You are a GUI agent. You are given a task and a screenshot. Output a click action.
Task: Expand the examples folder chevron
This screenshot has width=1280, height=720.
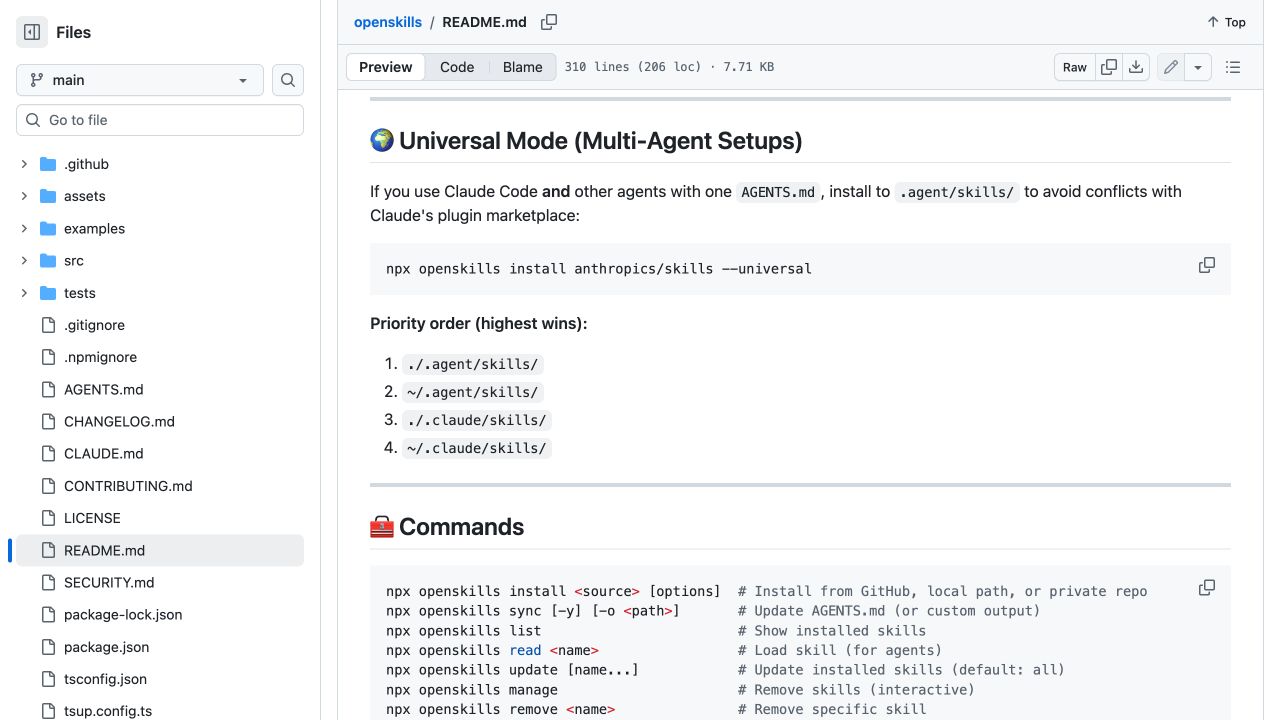[x=24, y=228]
